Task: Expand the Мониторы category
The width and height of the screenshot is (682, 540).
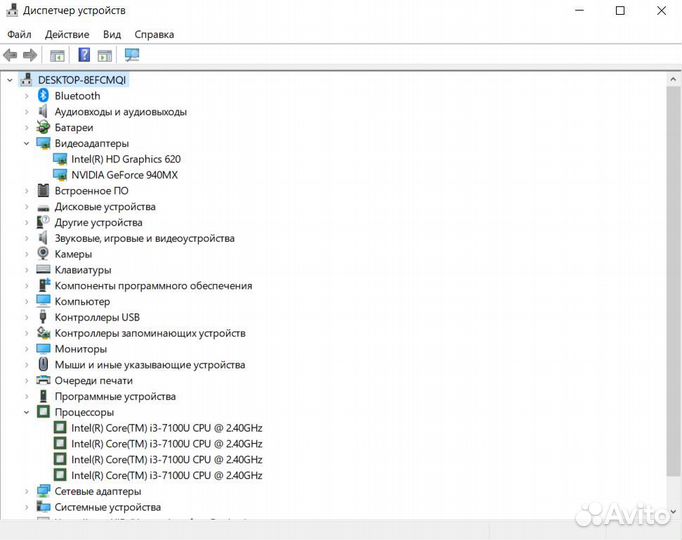Action: 27,349
